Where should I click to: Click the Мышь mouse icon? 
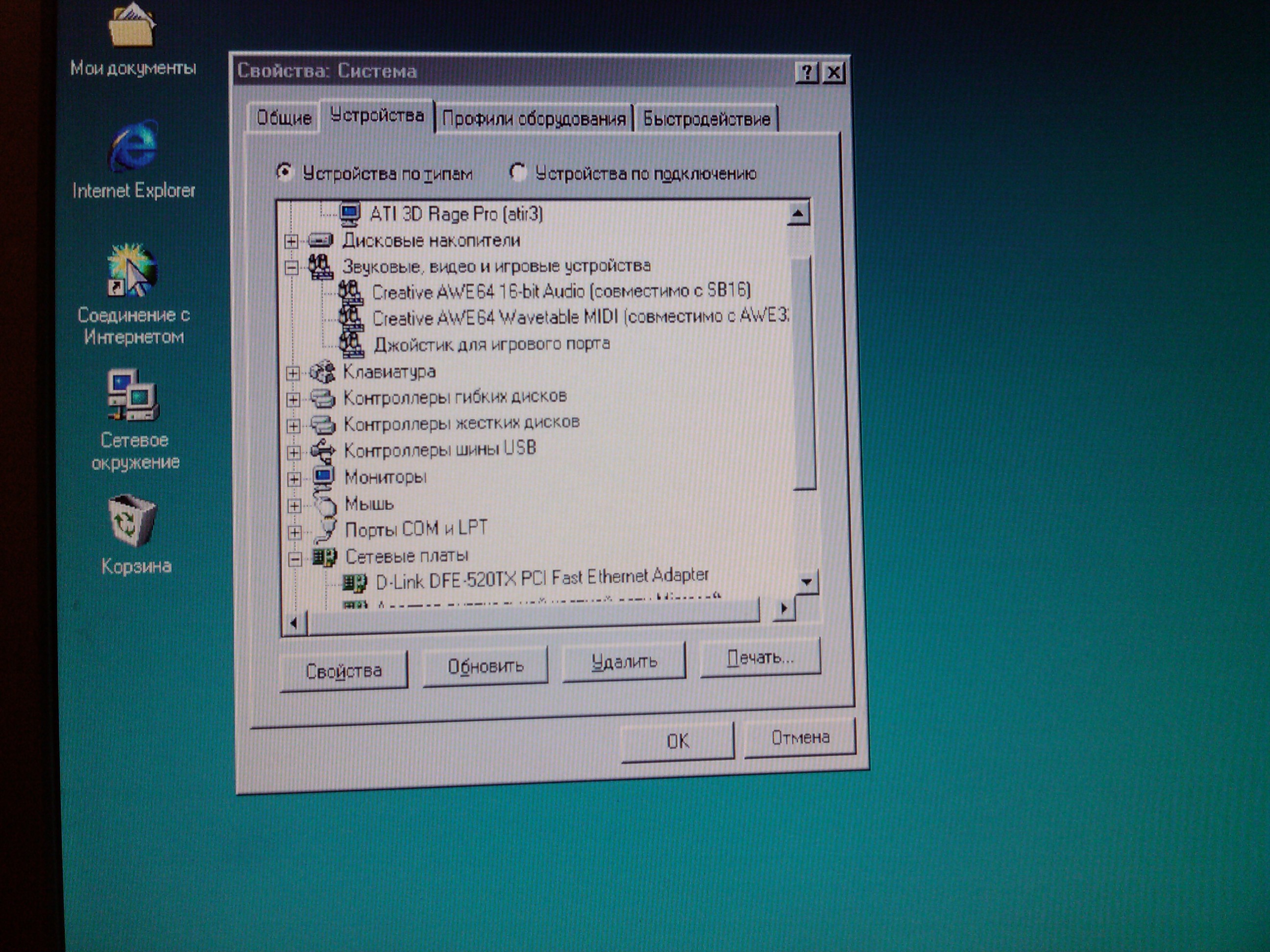point(325,504)
